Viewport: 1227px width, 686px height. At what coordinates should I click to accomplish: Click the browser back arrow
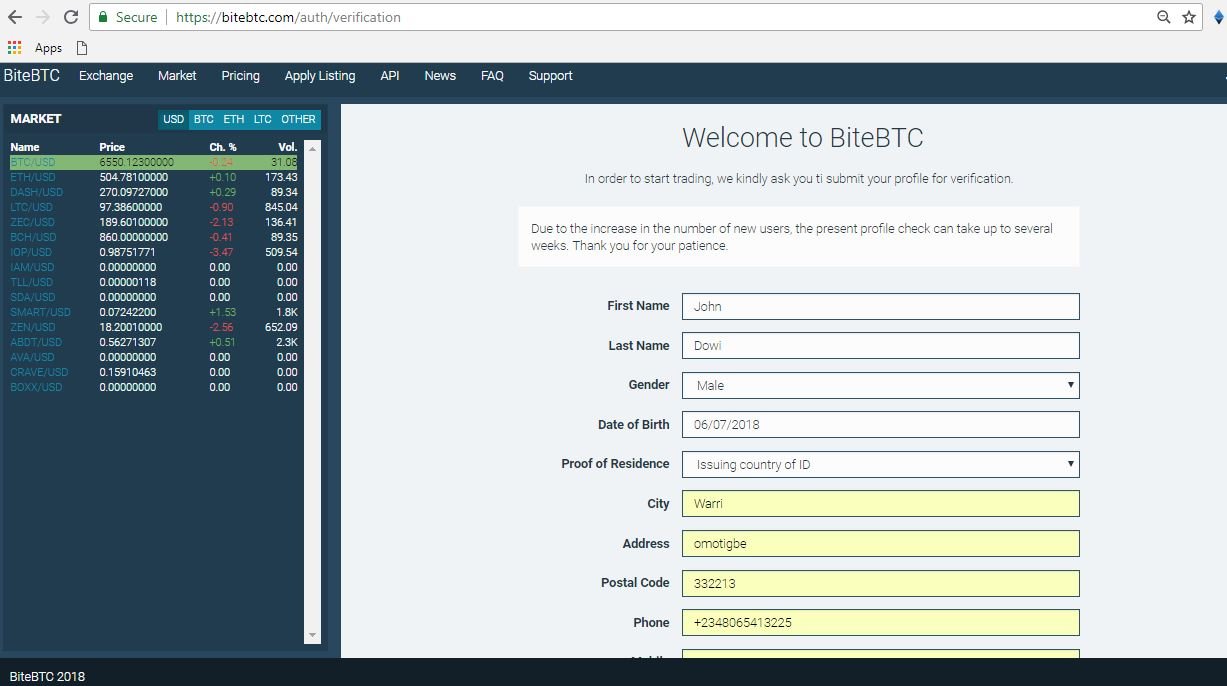click(x=15, y=17)
